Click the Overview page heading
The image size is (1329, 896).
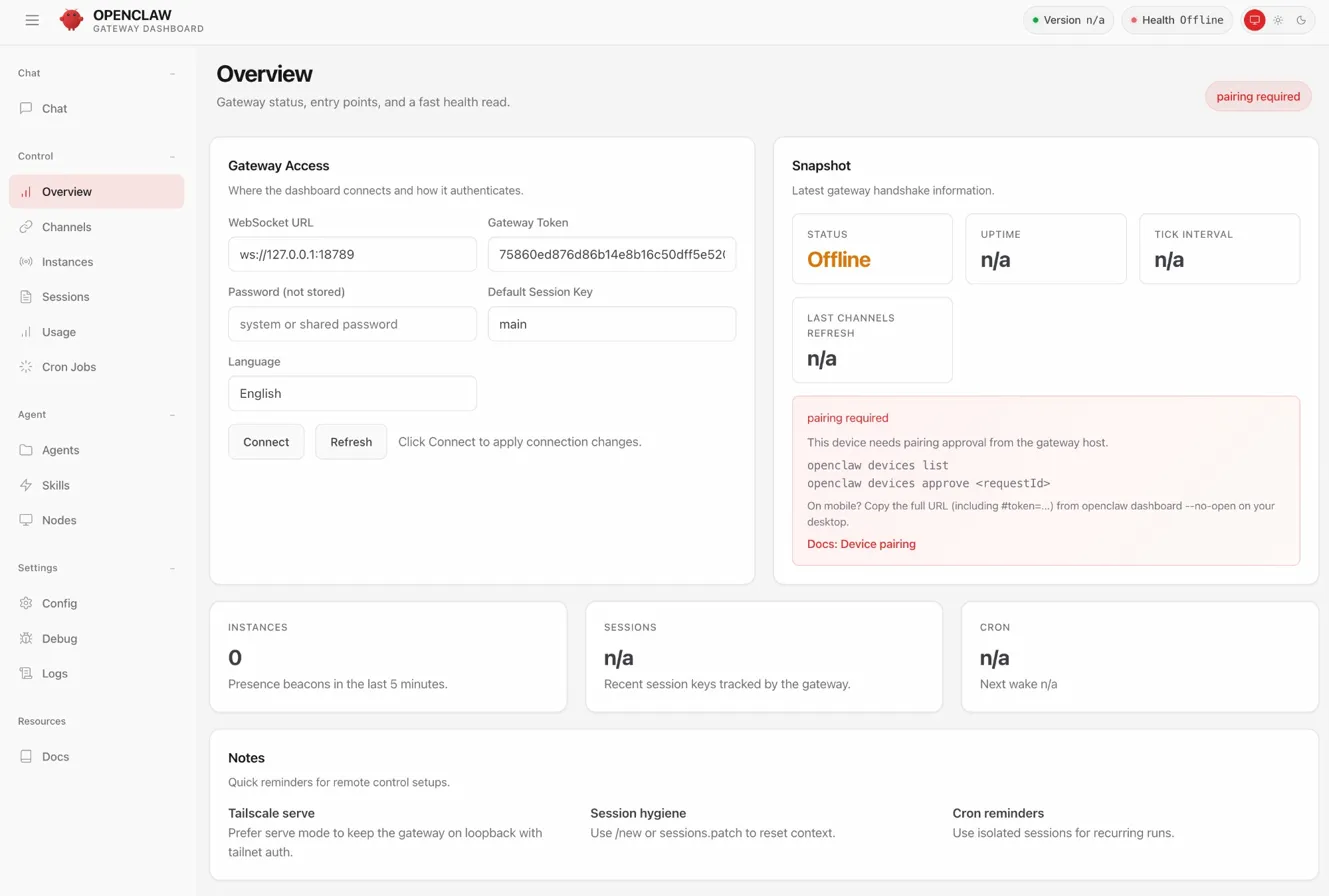[265, 74]
